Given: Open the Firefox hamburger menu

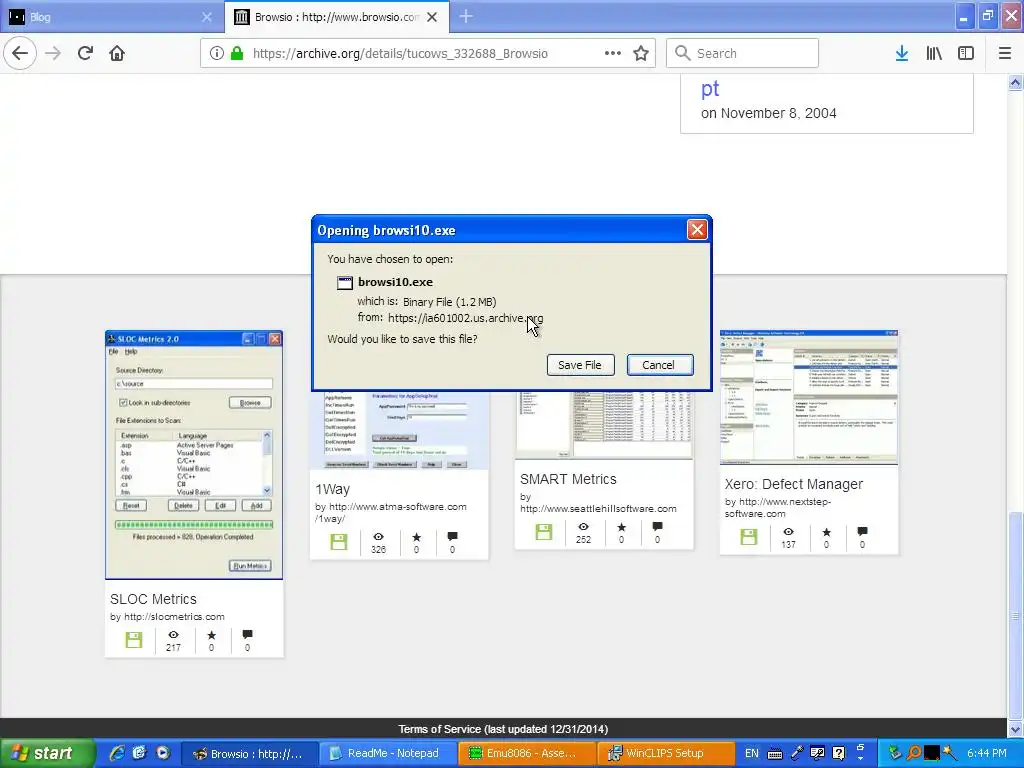Looking at the screenshot, I should tap(1004, 53).
